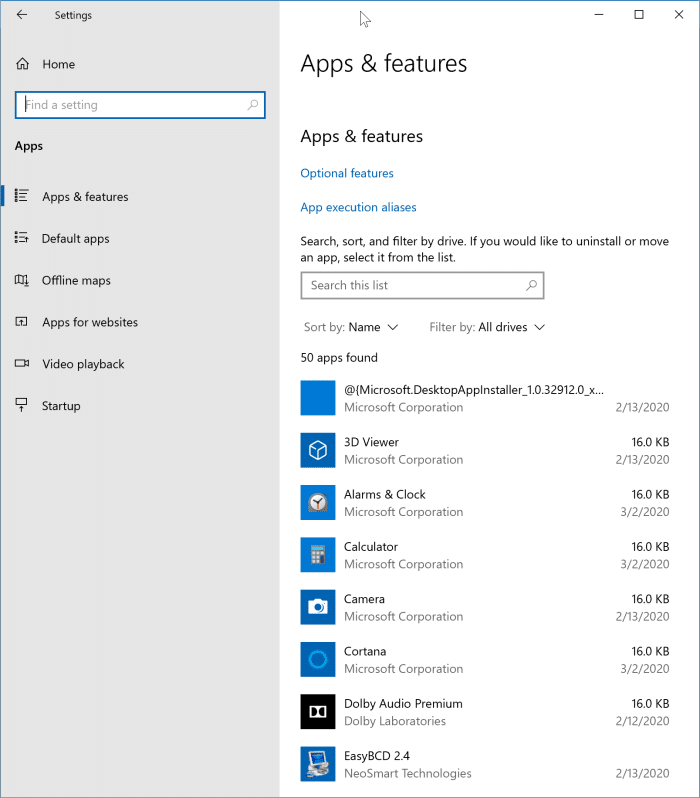Image resolution: width=700 pixels, height=798 pixels.
Task: Click the NeoSmart Technologies publisher text
Action: click(408, 773)
